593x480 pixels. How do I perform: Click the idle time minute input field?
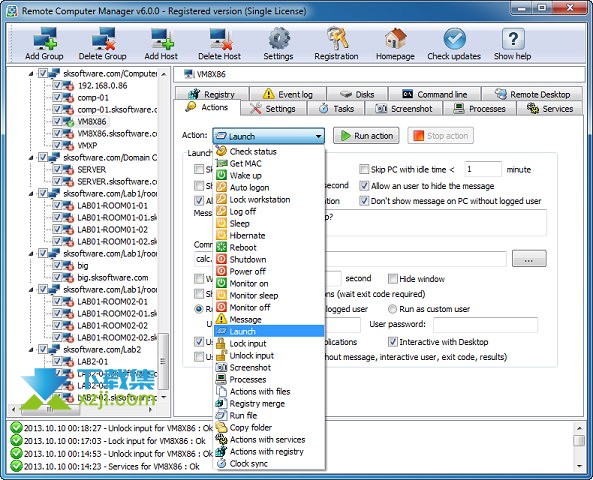point(483,169)
